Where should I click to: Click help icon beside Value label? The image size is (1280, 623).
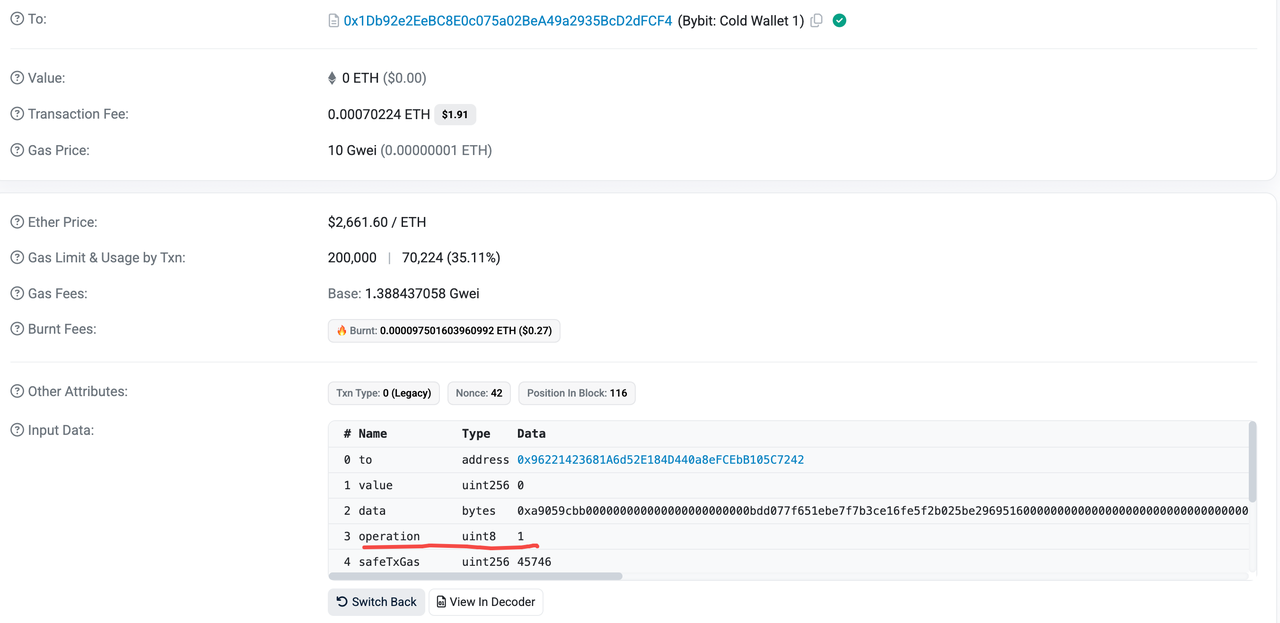pos(17,78)
